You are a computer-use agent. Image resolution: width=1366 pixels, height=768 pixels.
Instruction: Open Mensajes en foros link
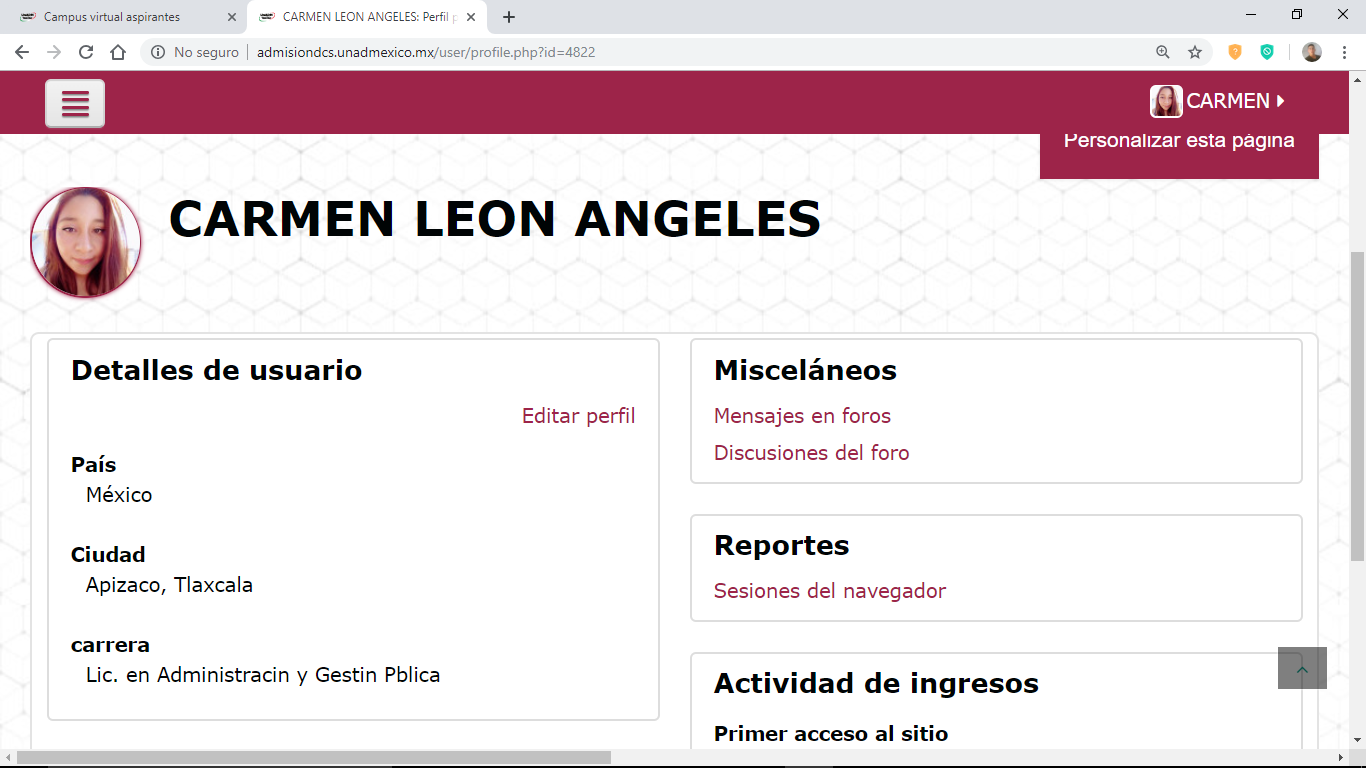pos(802,416)
